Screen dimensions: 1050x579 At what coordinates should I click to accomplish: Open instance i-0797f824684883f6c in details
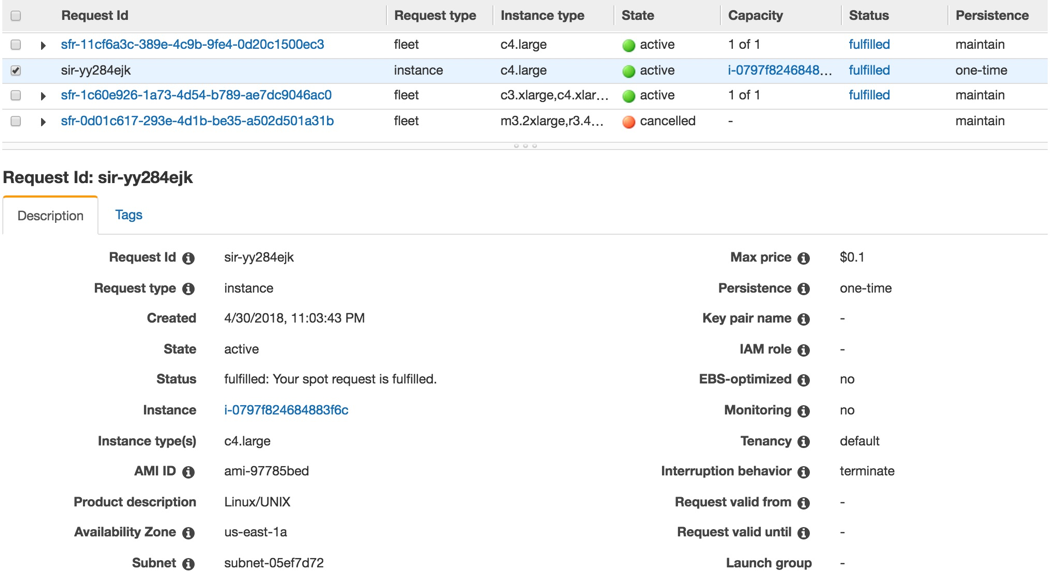[x=286, y=410]
